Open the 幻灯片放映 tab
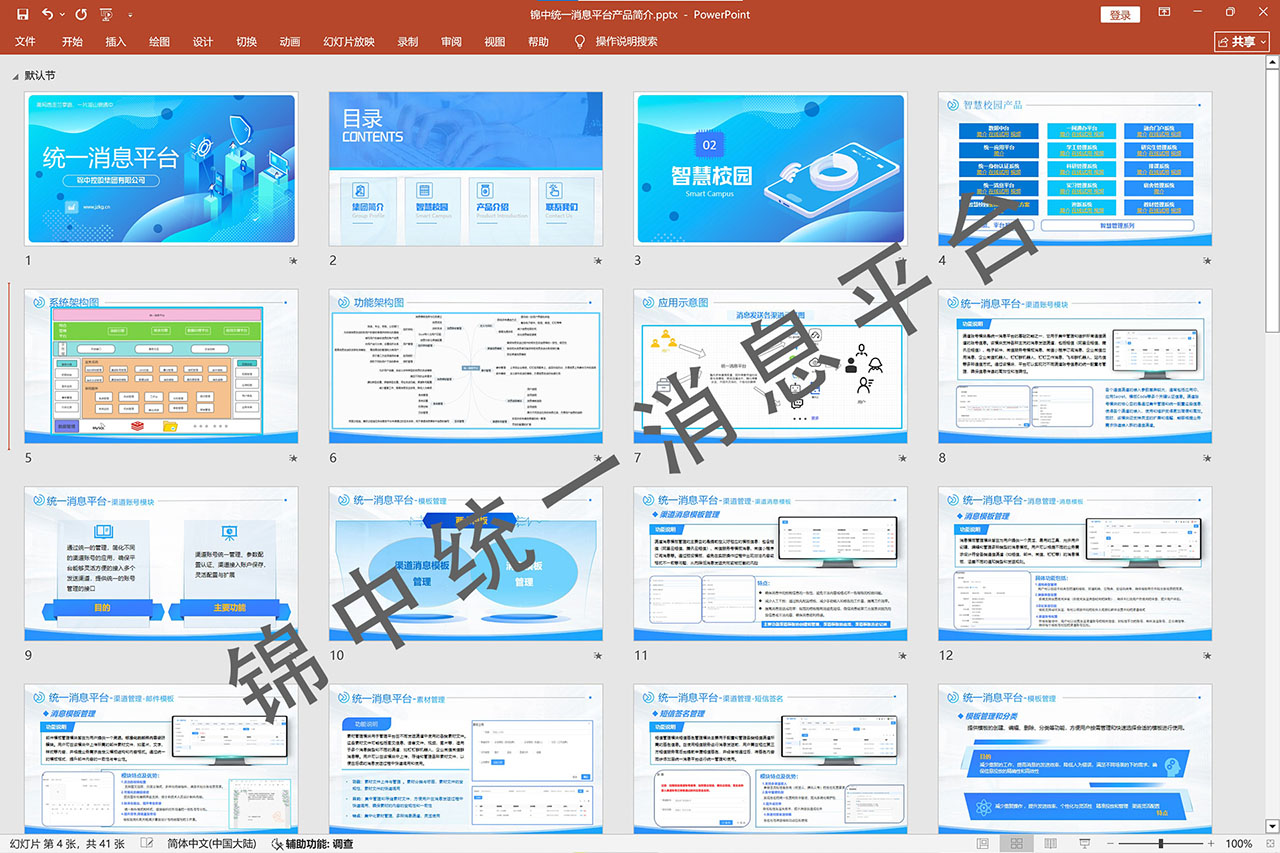Screen dimensions: 1280x853 [349, 42]
